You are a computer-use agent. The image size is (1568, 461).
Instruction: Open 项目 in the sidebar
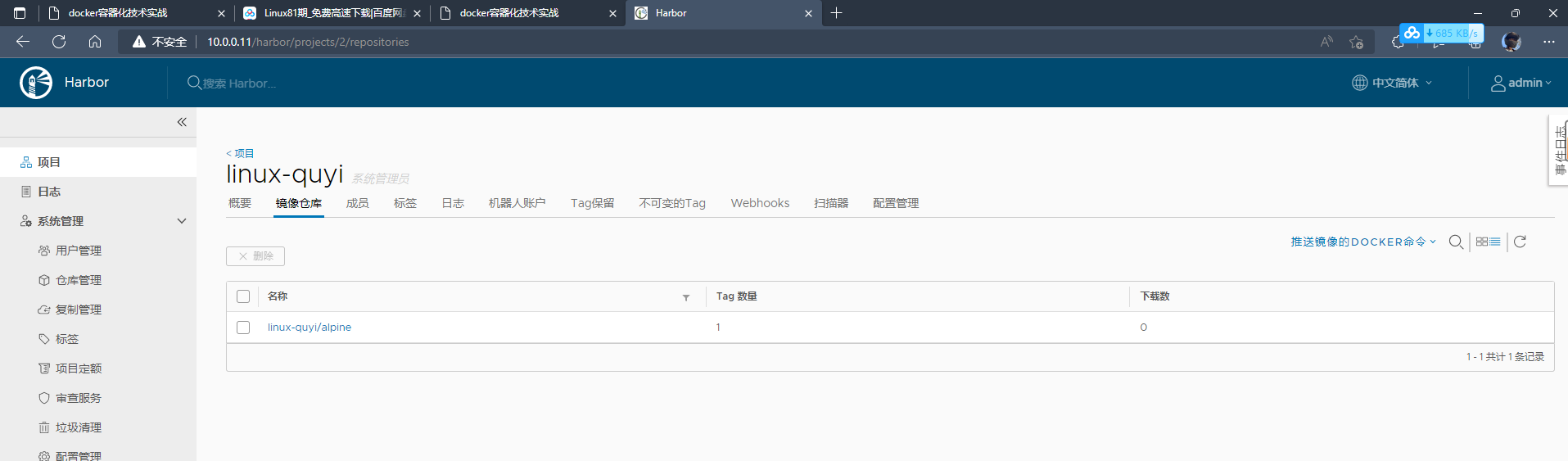click(98, 162)
